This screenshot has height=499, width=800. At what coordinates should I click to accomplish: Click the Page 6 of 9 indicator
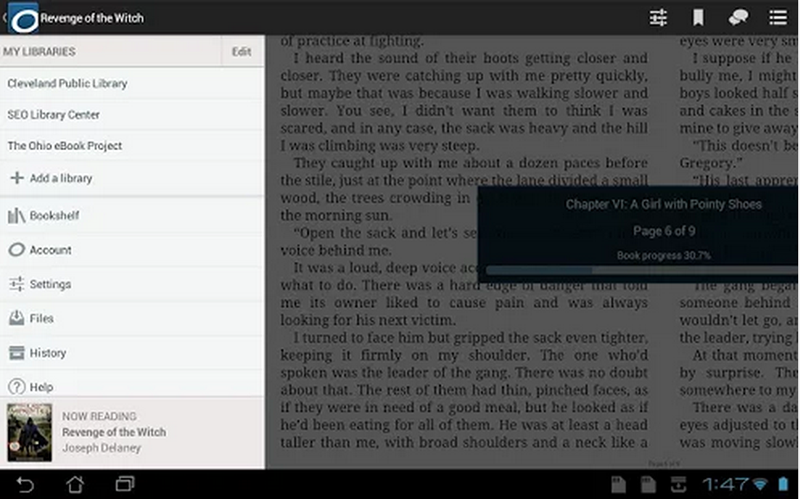[x=664, y=231]
